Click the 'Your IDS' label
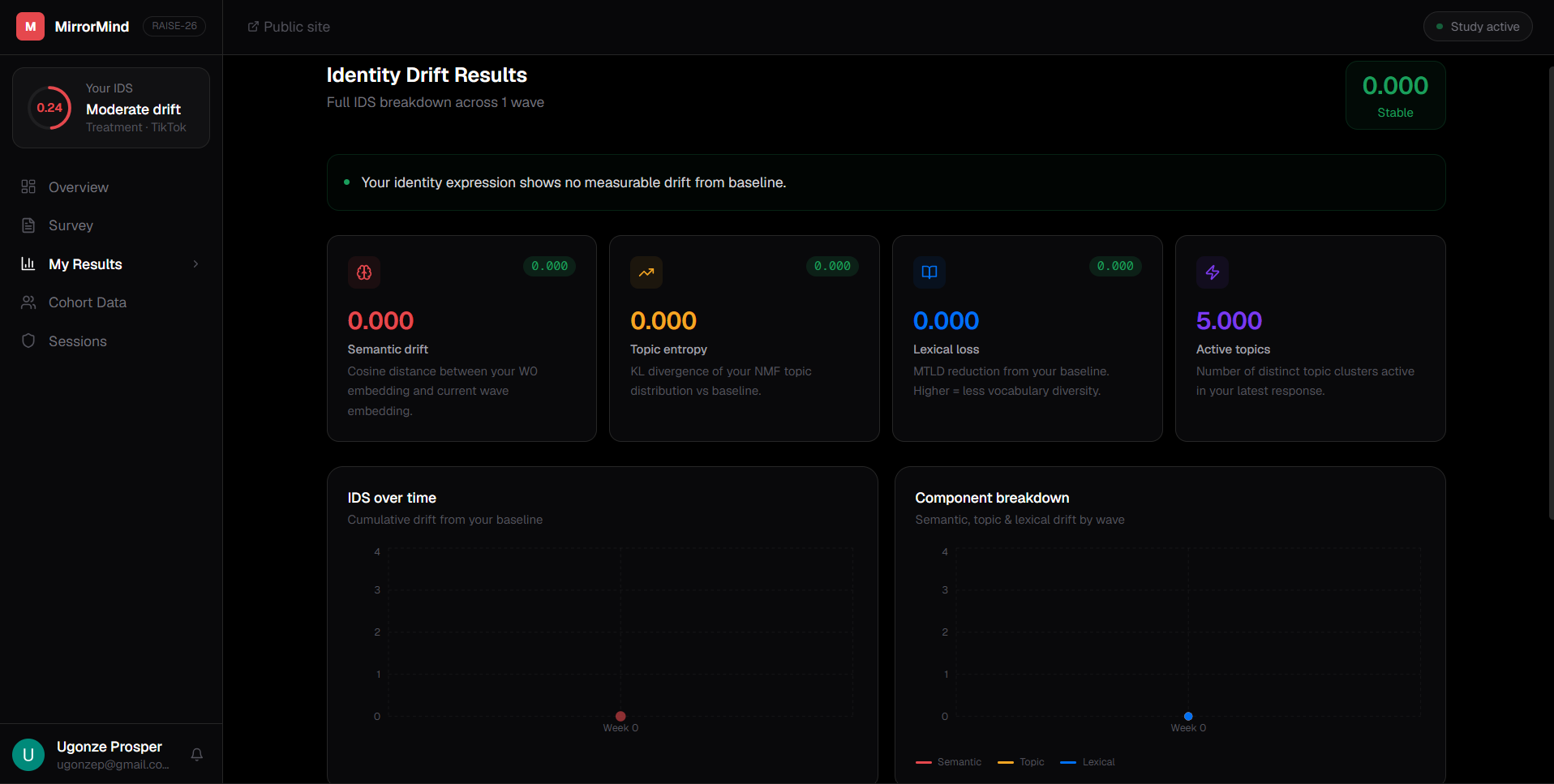1554x784 pixels. [109, 88]
